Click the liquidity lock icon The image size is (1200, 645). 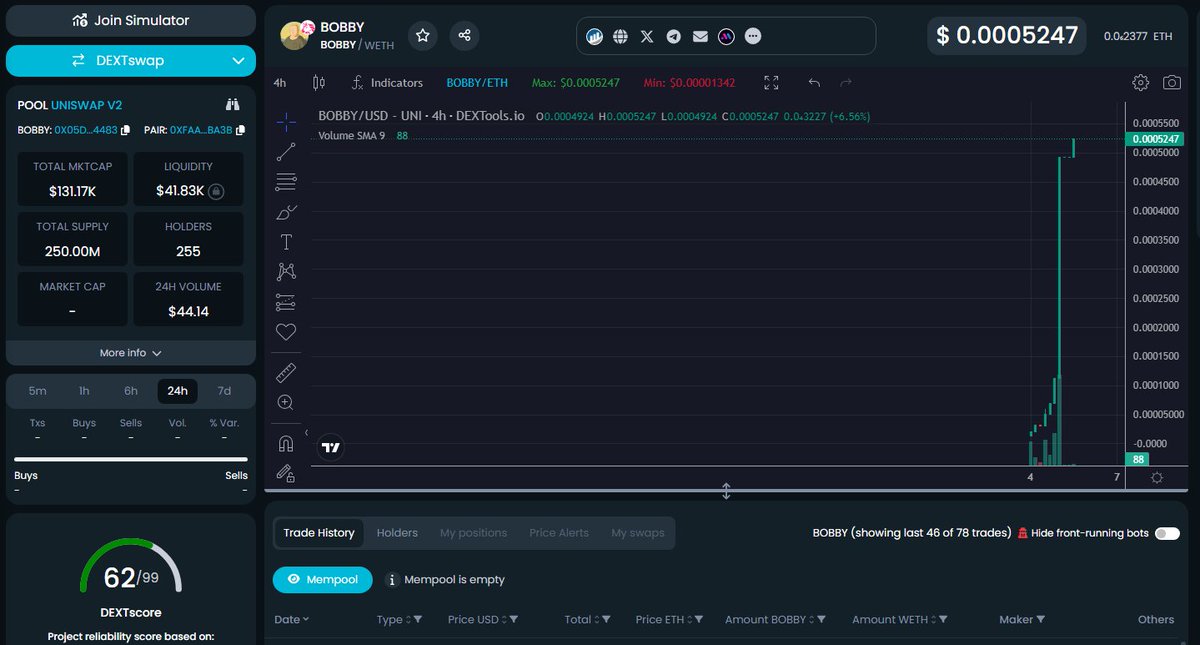click(216, 190)
